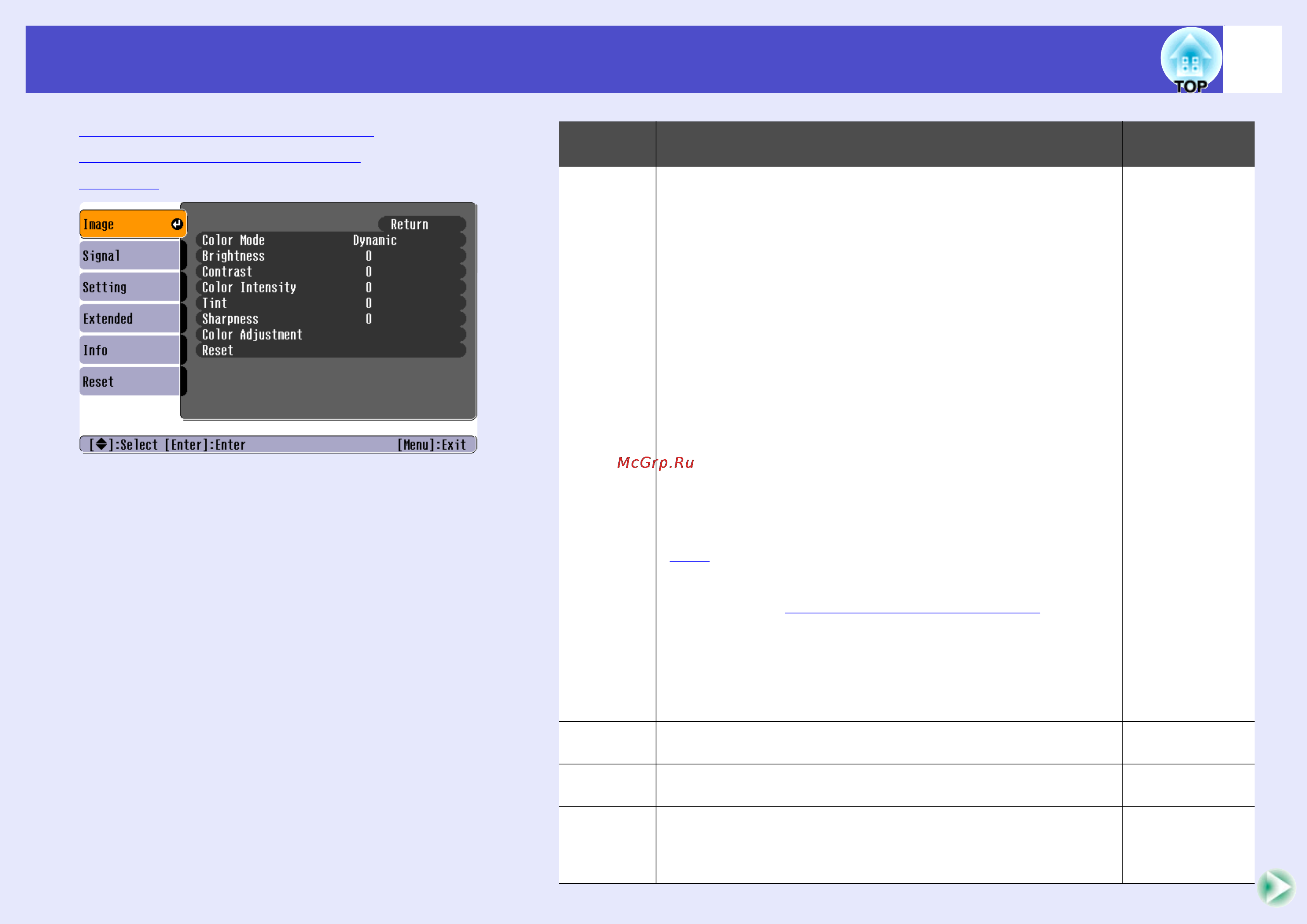Viewport: 1307px width, 924px height.
Task: Click the enter arrow icon on Image tab
Action: 177,224
